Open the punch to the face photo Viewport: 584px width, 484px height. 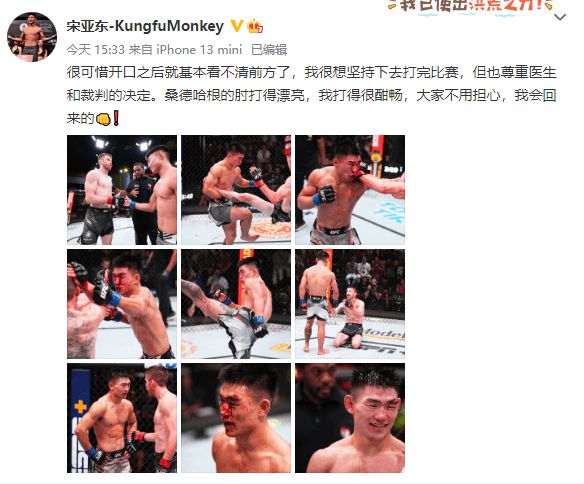click(350, 190)
